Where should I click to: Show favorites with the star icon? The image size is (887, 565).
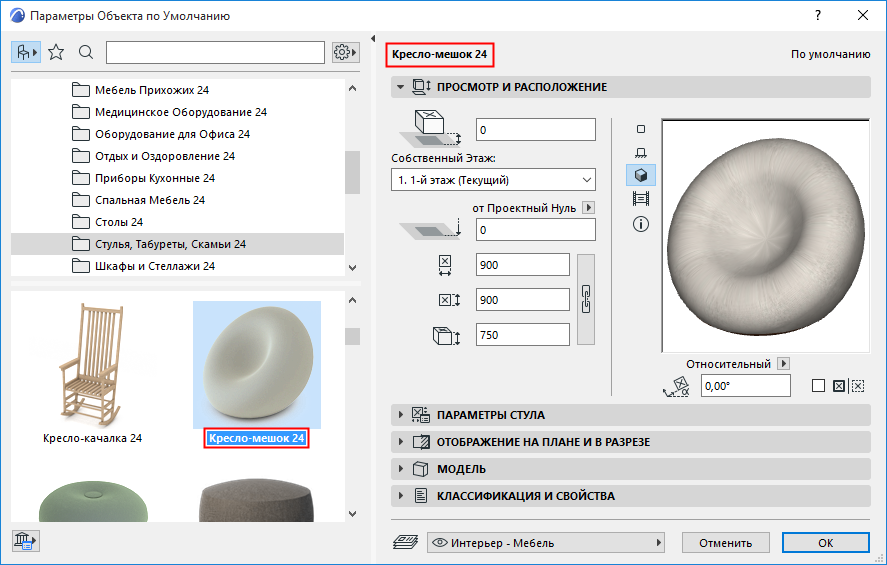pyautogui.click(x=56, y=53)
